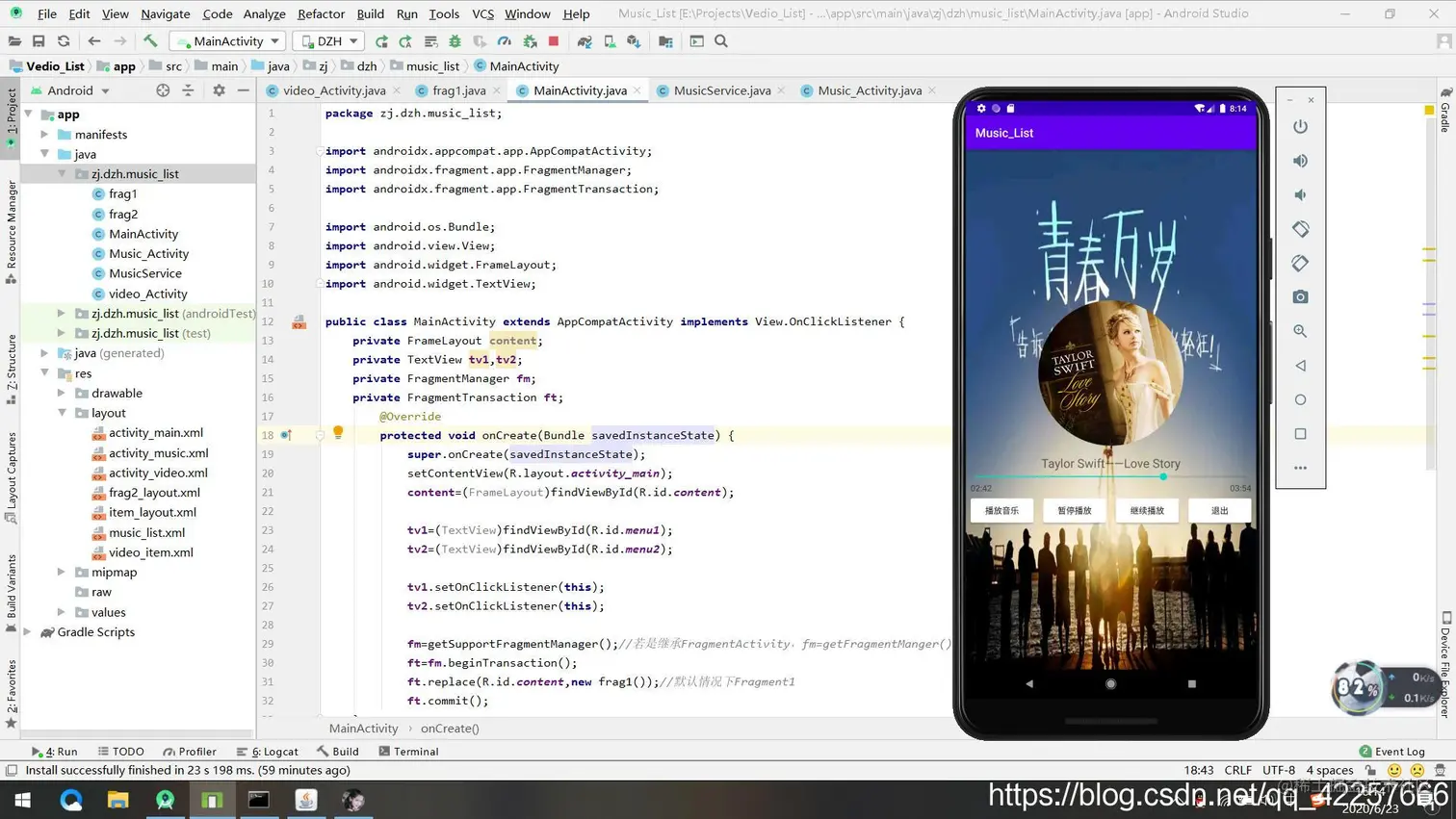Image resolution: width=1456 pixels, height=819 pixels.
Task: Open the Logcat tool window
Action: click(268, 752)
